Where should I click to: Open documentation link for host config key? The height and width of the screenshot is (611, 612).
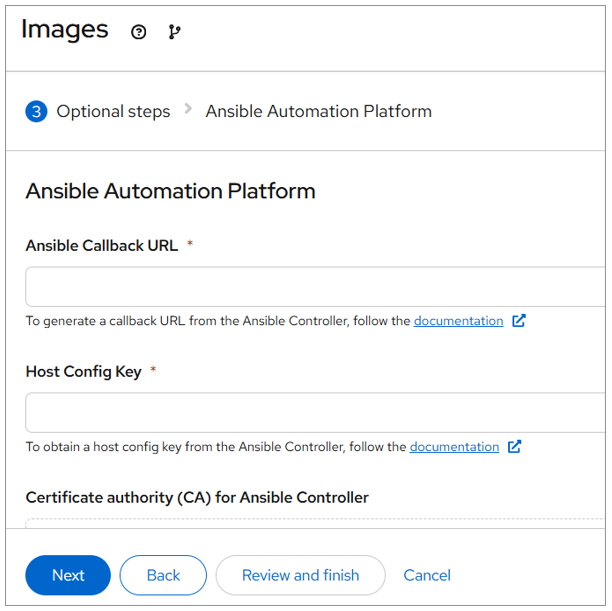click(454, 447)
